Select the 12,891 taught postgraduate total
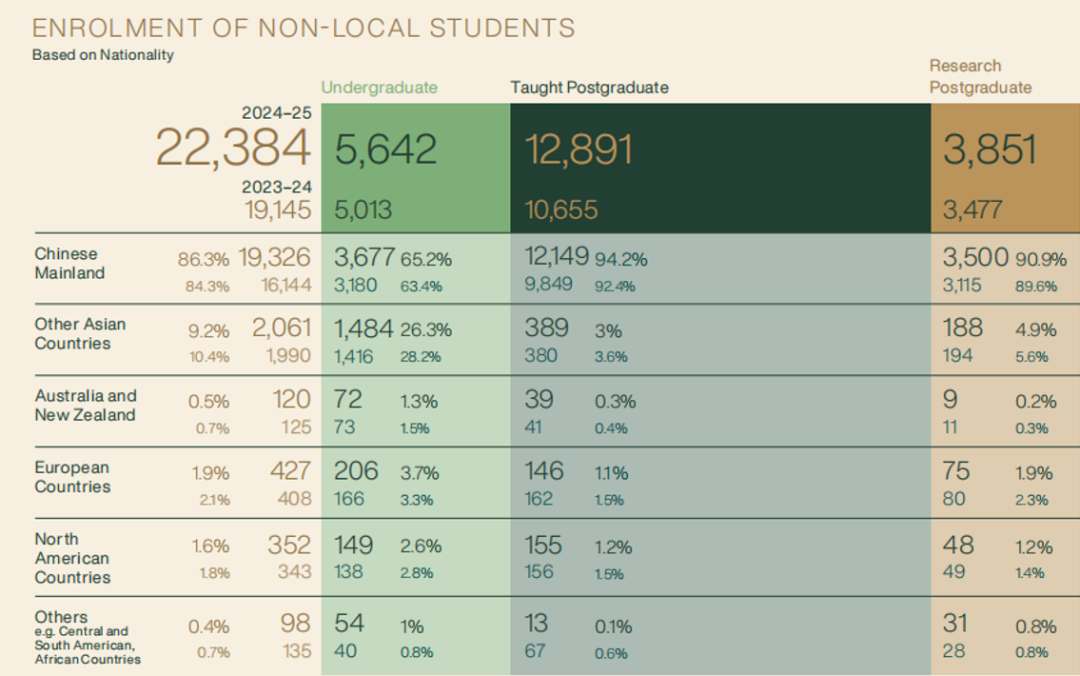The image size is (1080, 676). (x=579, y=150)
